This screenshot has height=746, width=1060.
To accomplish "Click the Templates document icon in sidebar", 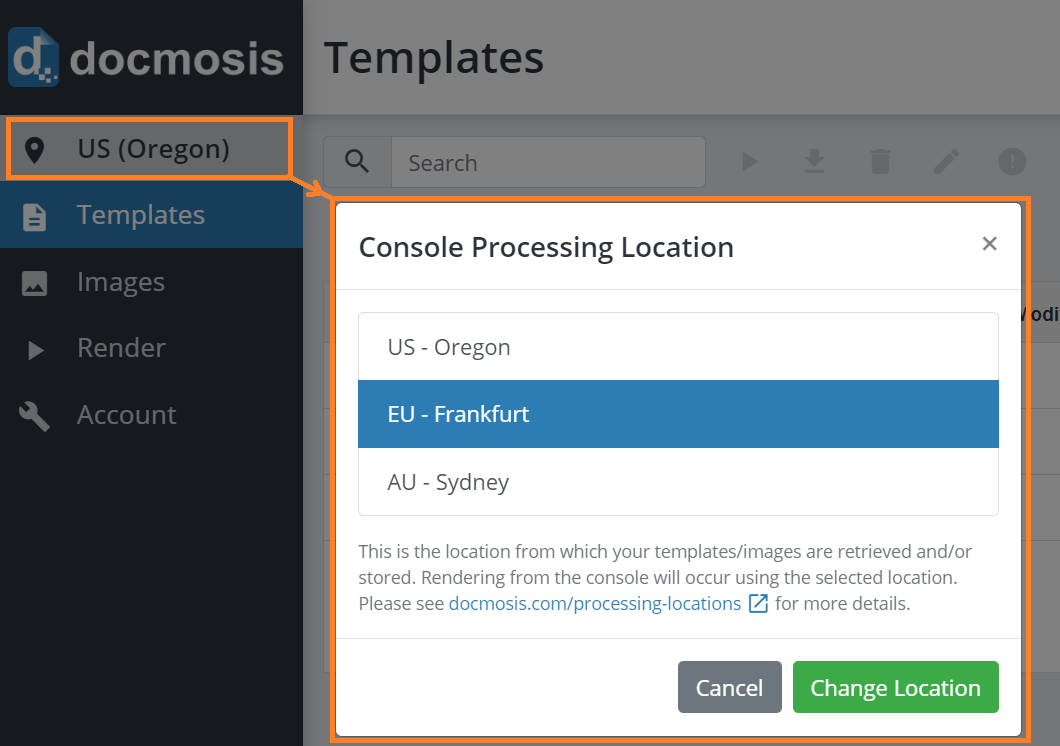I will click(x=34, y=217).
